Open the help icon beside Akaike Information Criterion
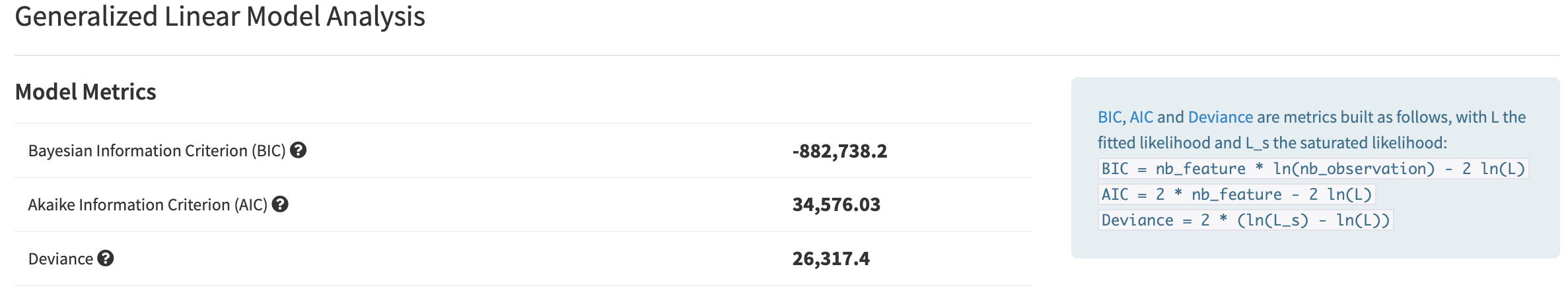The height and width of the screenshot is (306, 1568). pos(280,204)
